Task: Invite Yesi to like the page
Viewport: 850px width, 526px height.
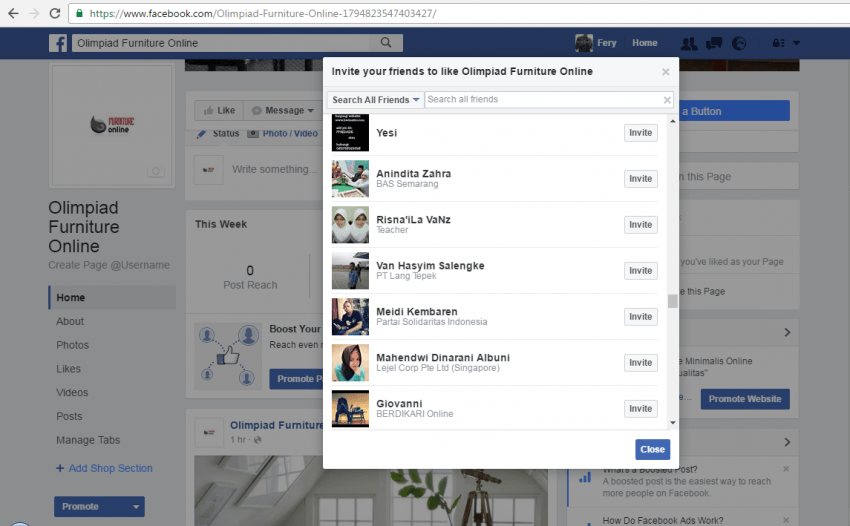Action: pyautogui.click(x=640, y=133)
